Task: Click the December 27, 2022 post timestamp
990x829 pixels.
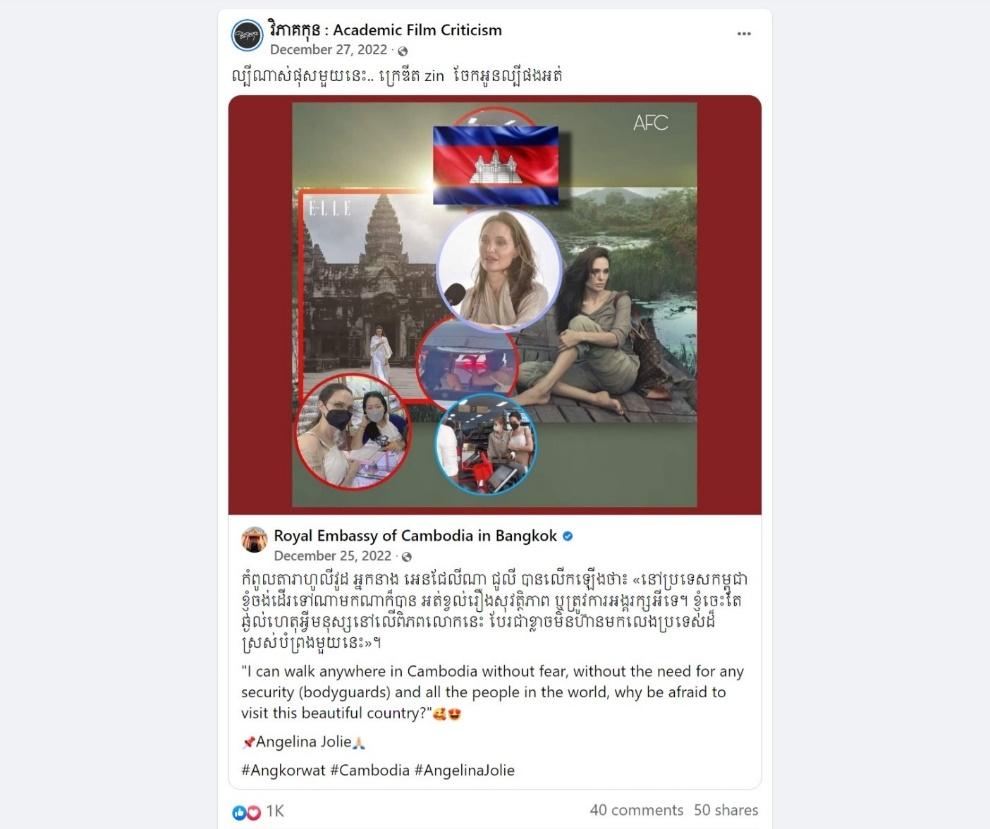Action: click(328, 50)
